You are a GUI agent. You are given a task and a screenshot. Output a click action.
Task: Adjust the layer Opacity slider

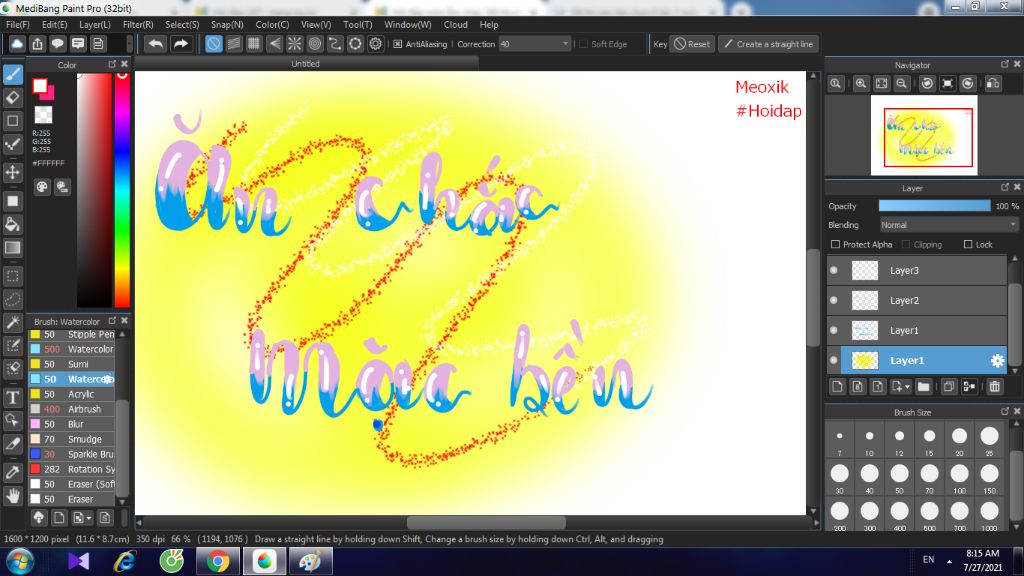(x=935, y=206)
